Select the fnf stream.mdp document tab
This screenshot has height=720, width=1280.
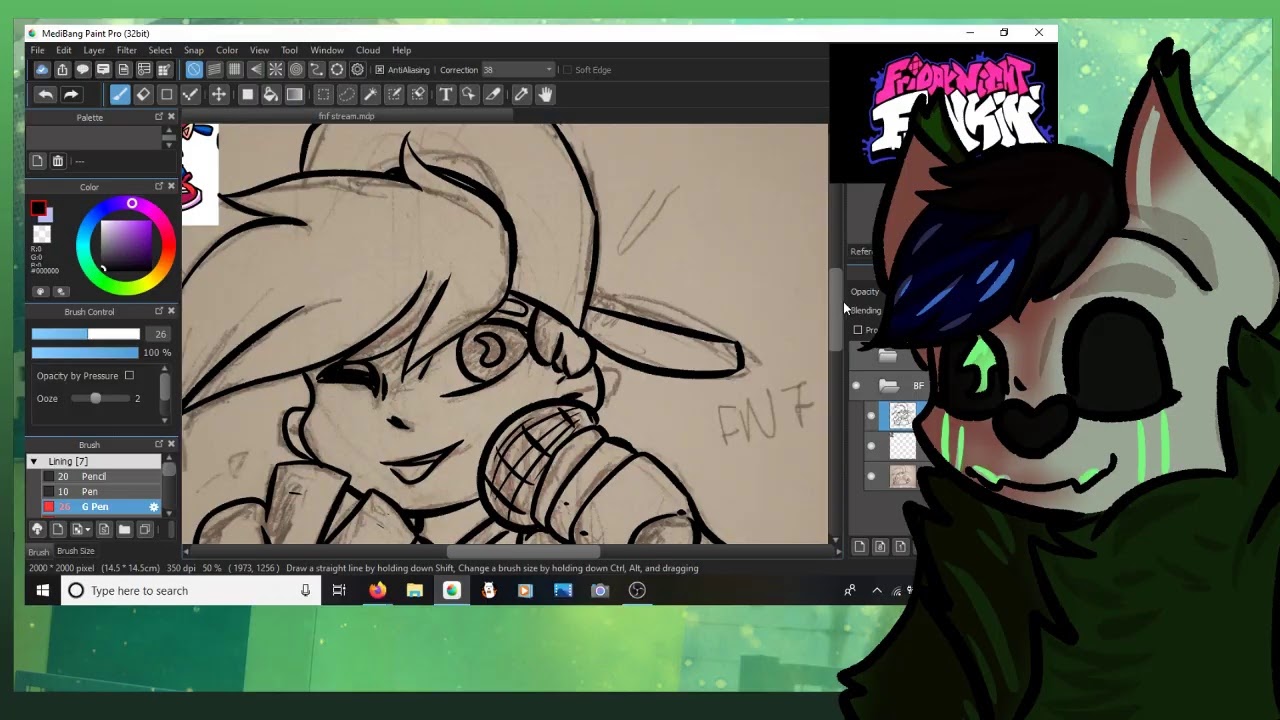346,116
